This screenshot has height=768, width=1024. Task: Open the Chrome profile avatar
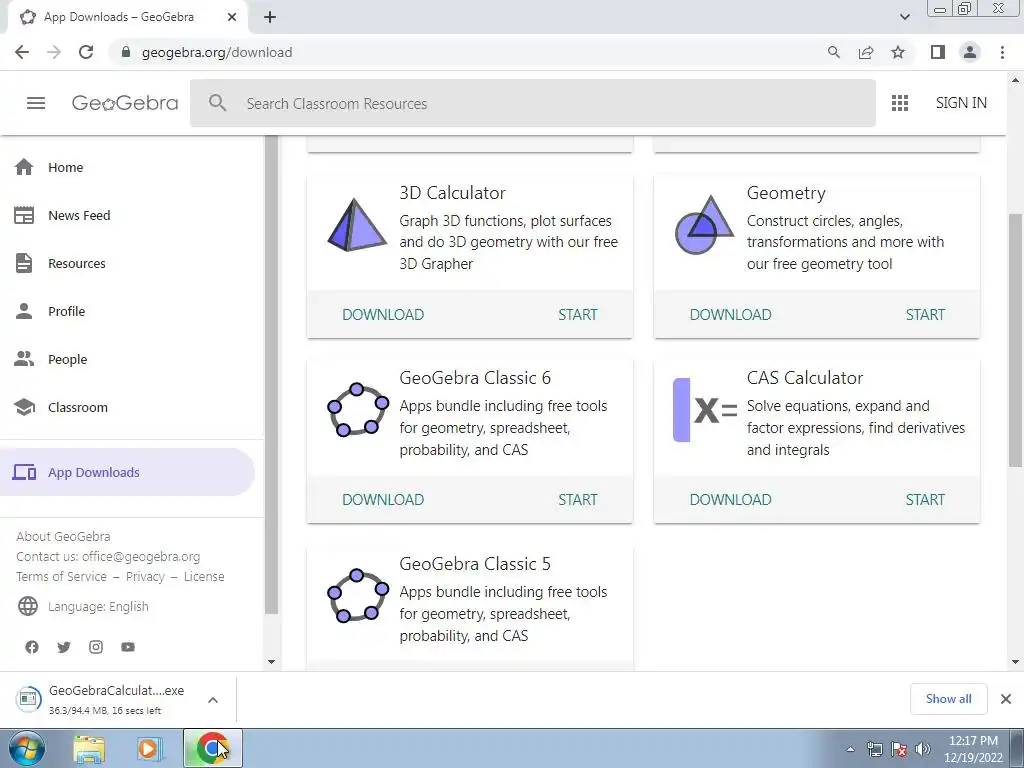pyautogui.click(x=970, y=52)
